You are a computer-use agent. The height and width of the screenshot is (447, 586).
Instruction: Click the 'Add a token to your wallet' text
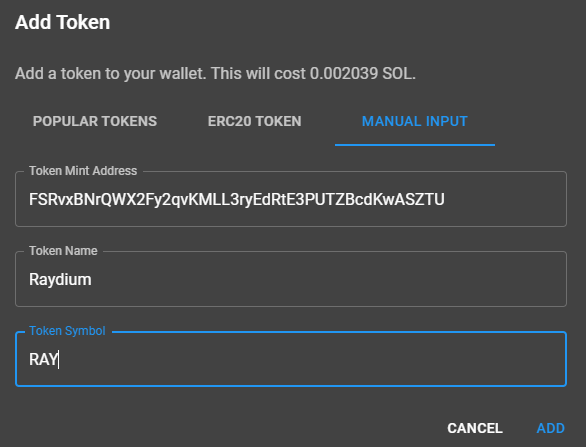(111, 73)
